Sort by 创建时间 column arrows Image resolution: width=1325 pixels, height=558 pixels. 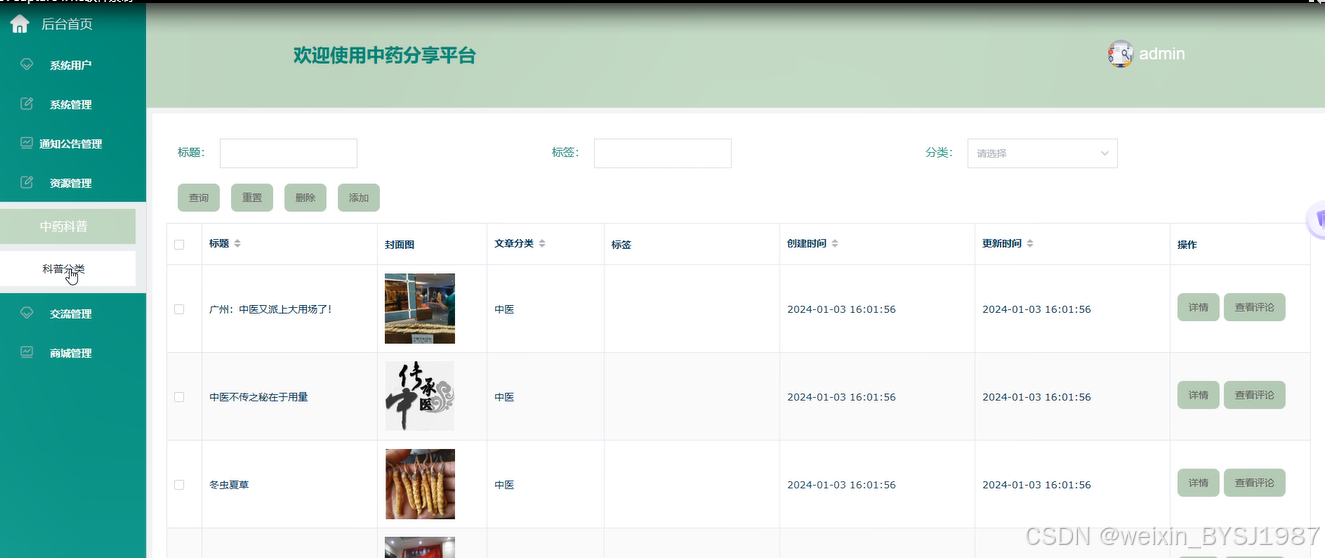835,244
